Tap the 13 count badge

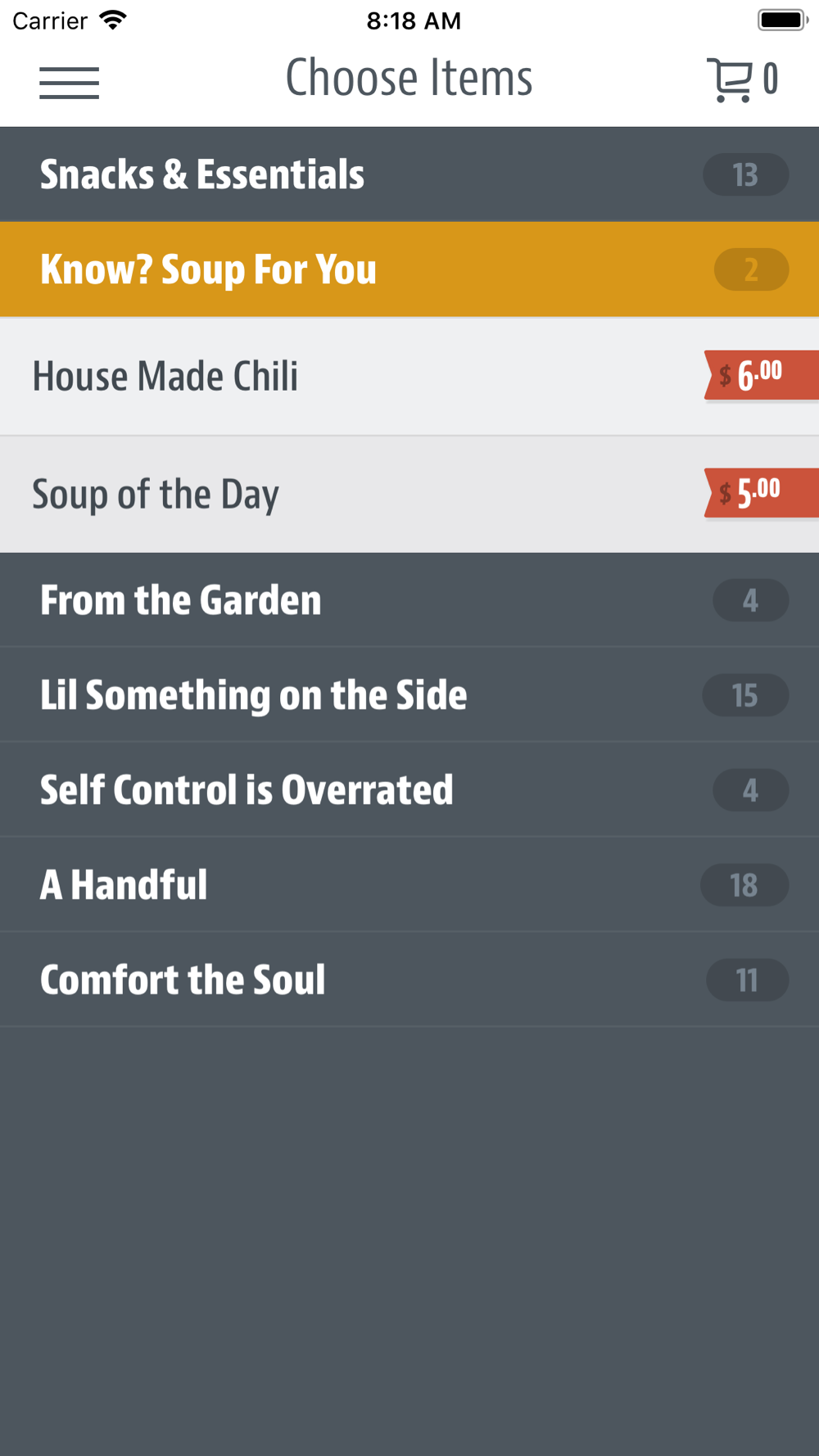pyautogui.click(x=745, y=174)
